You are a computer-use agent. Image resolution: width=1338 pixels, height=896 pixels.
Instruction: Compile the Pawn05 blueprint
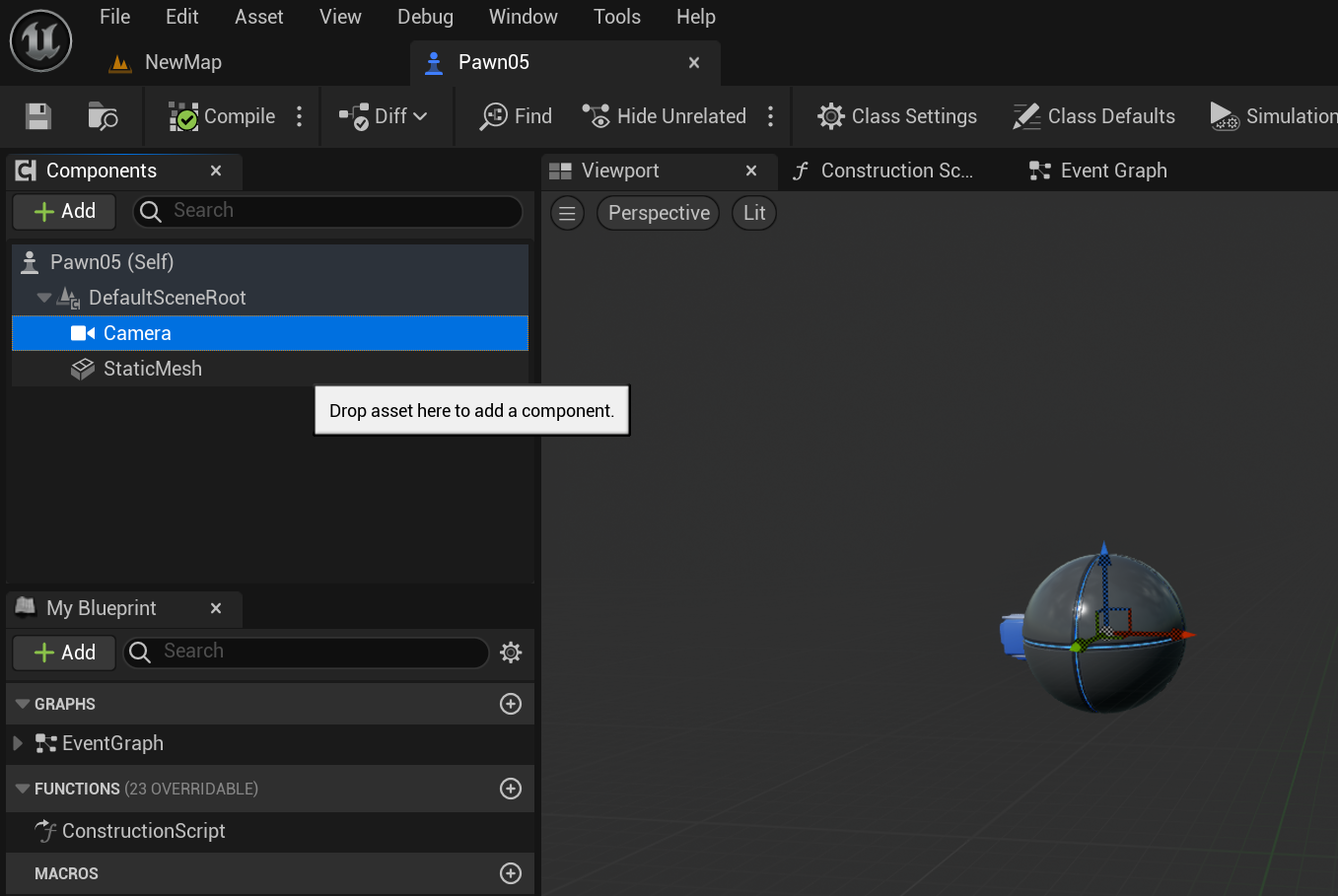coord(222,116)
